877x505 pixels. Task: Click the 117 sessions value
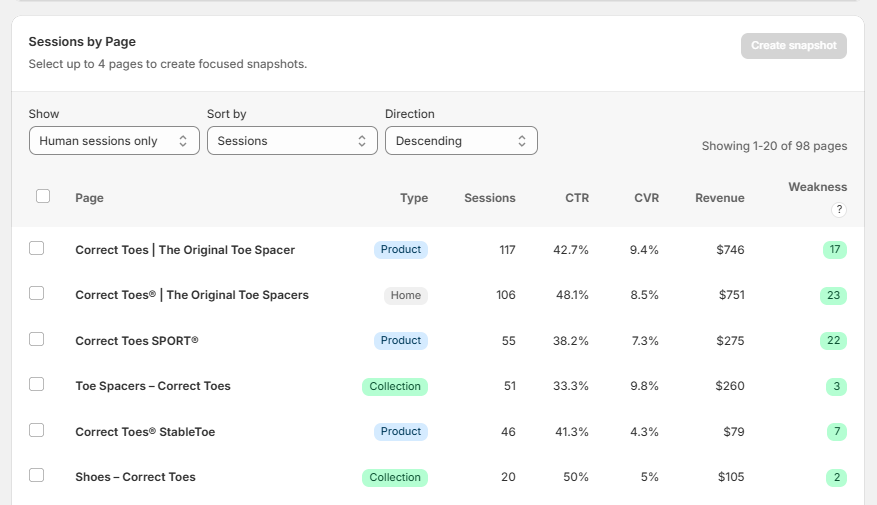click(x=507, y=250)
